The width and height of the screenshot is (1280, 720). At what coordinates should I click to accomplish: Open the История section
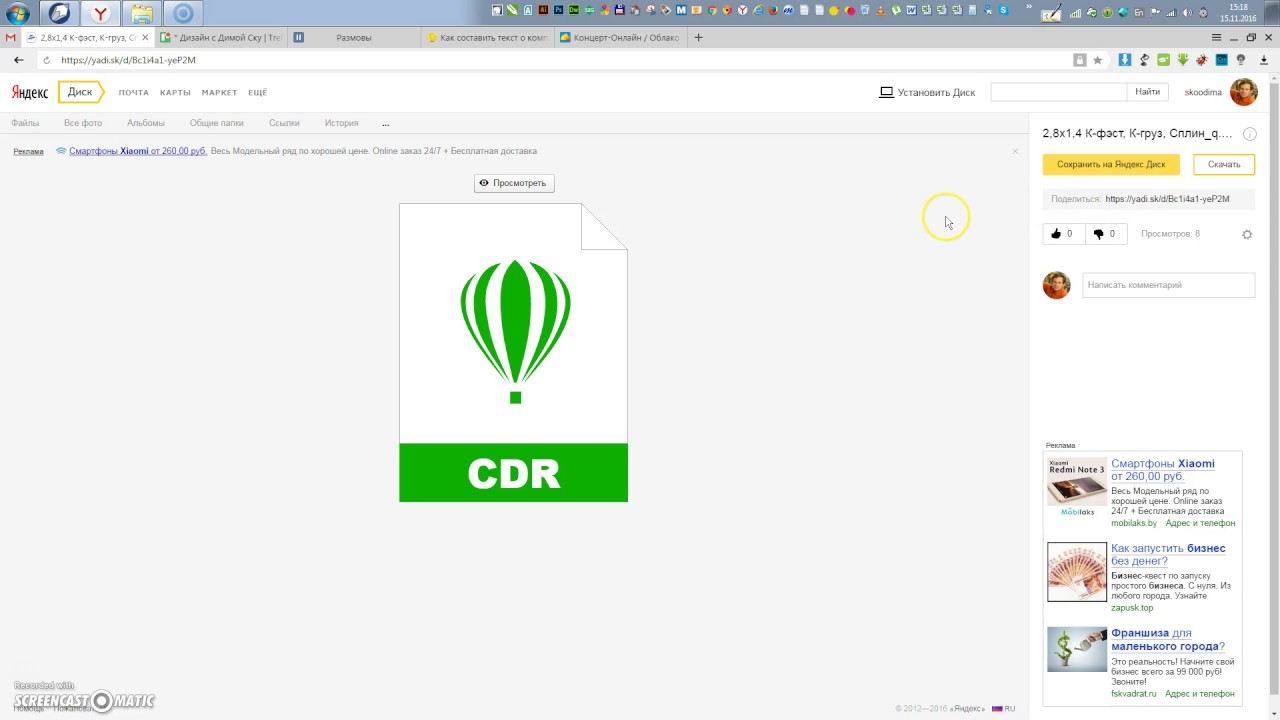pos(341,123)
